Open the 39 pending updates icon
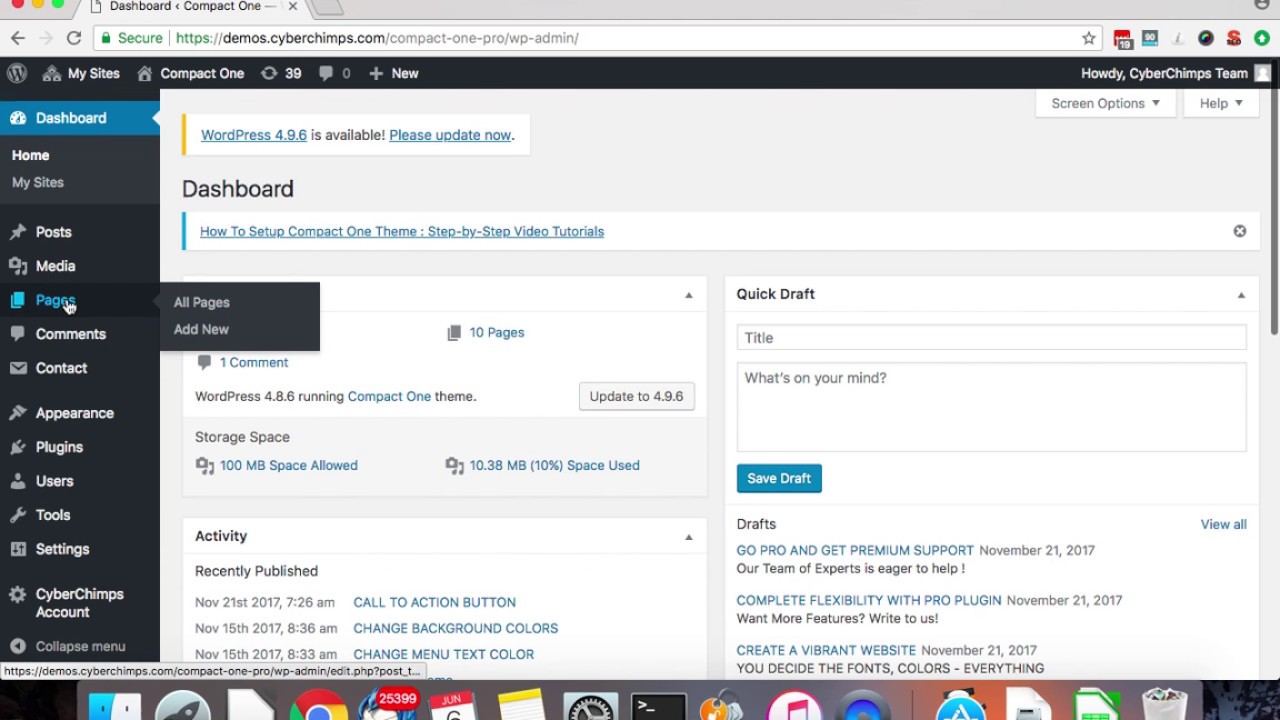The width and height of the screenshot is (1280, 720). (281, 73)
